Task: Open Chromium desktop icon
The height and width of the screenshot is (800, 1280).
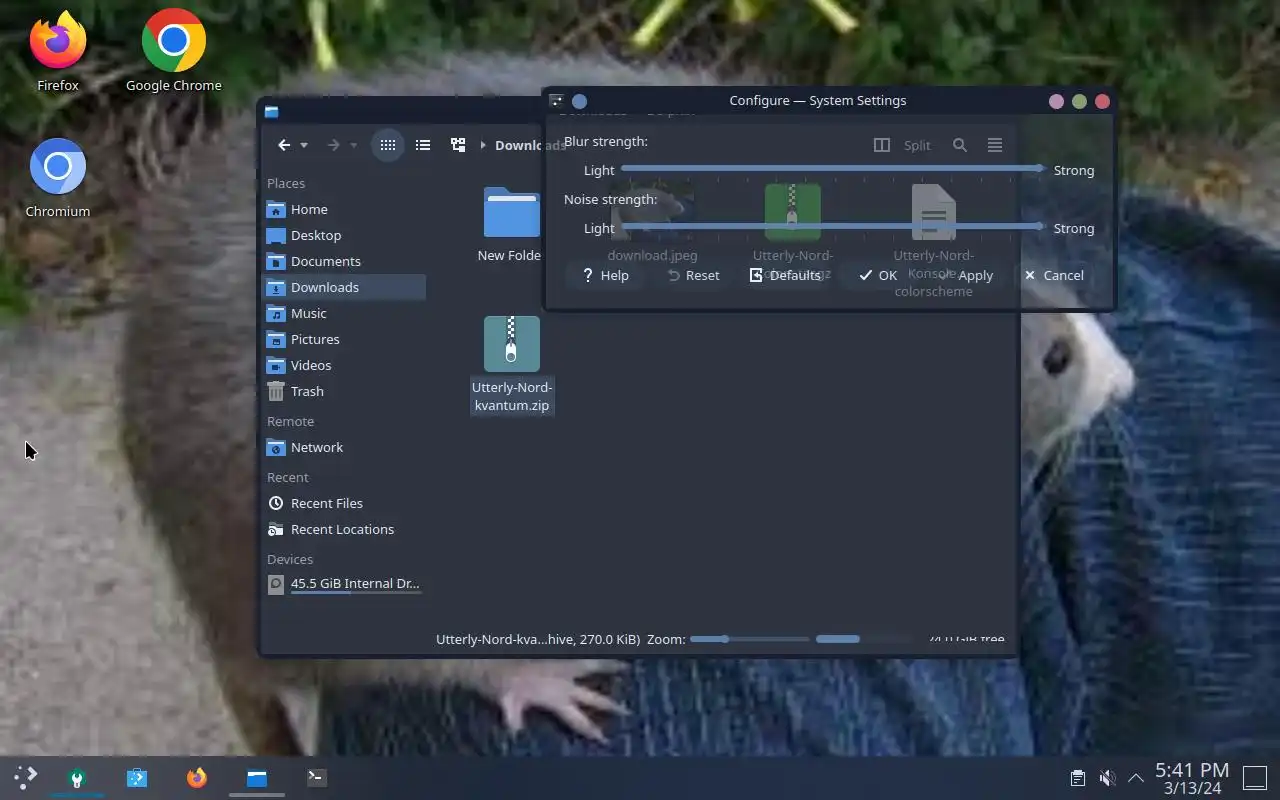Action: pos(58,178)
